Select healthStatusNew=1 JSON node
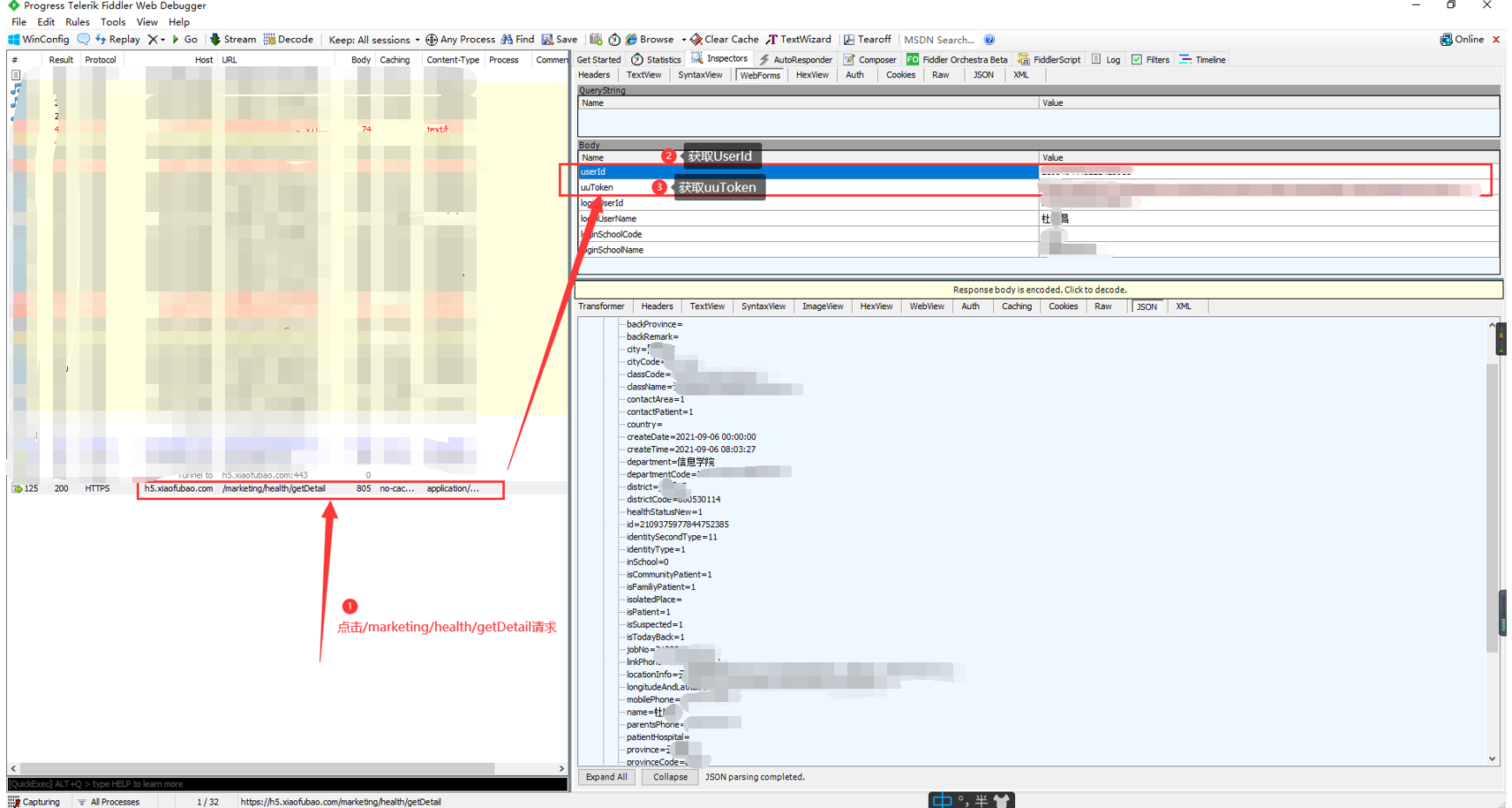Viewport: 1512px width, 808px height. pyautogui.click(x=665, y=512)
